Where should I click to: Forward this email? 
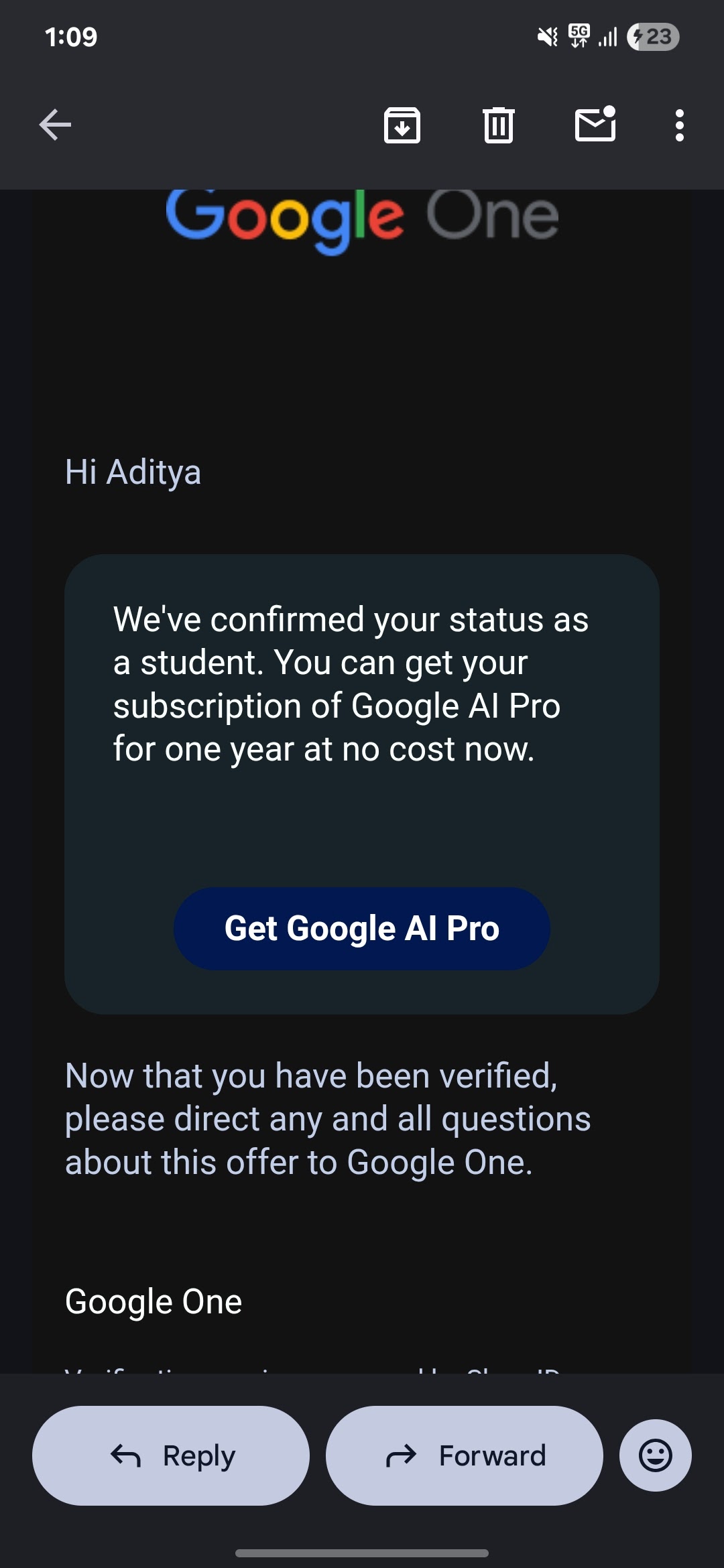tap(465, 1455)
